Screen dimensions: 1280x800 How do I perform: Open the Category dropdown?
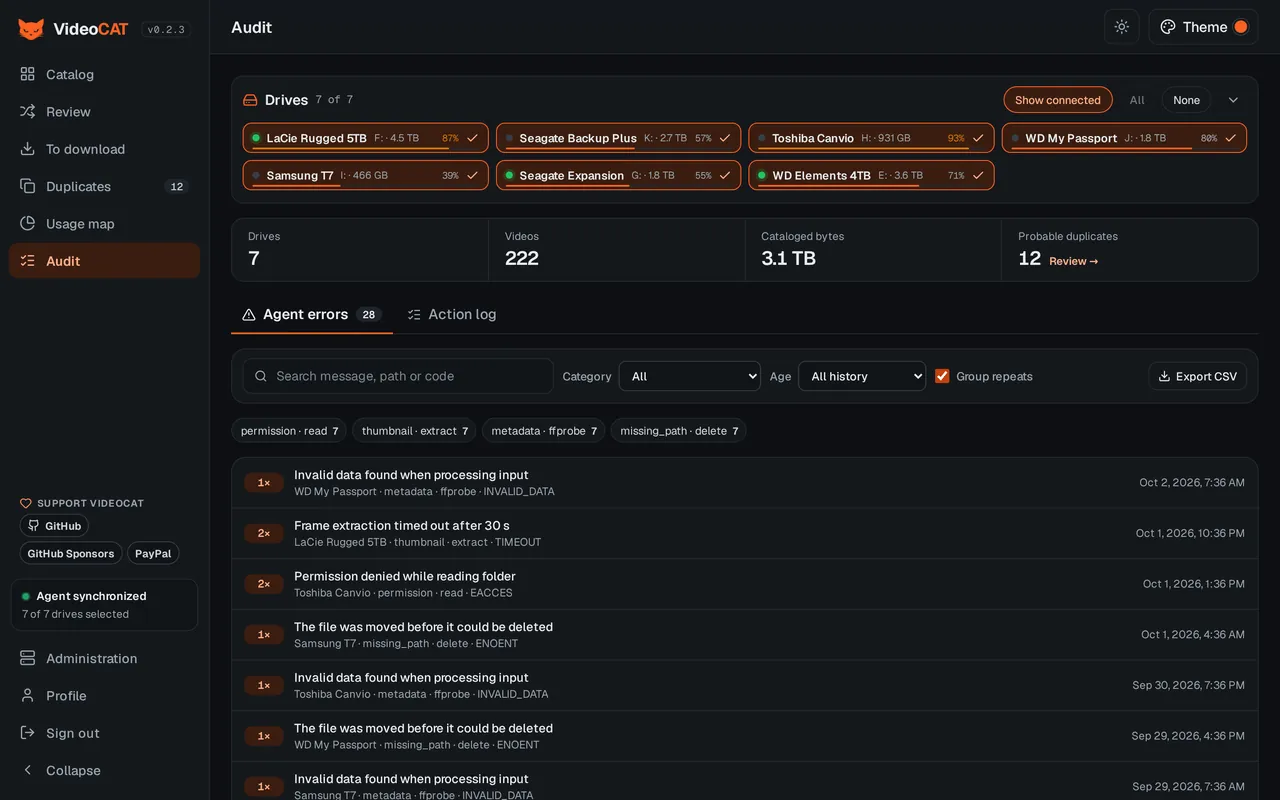(x=690, y=376)
